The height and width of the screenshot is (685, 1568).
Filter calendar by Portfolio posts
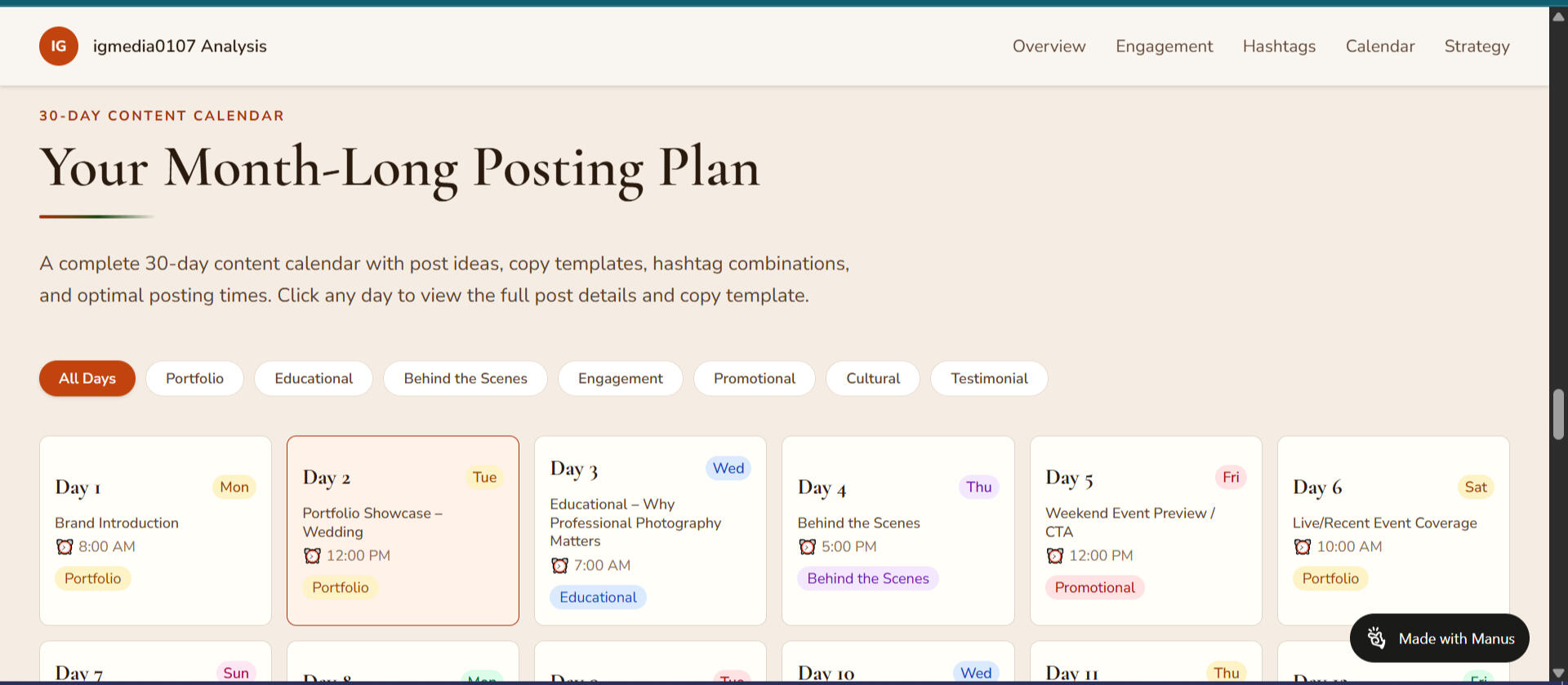point(194,379)
